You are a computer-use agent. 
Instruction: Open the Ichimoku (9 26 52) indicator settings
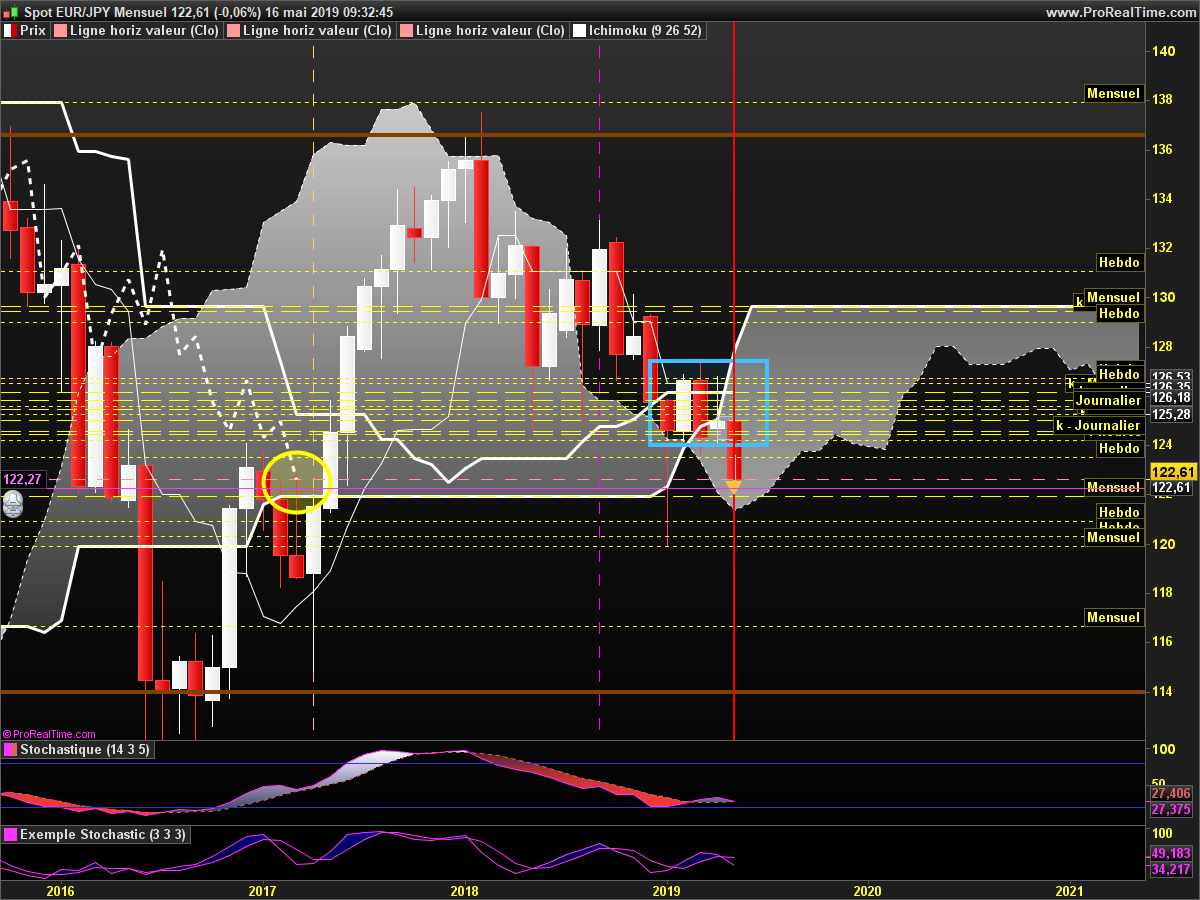click(645, 31)
